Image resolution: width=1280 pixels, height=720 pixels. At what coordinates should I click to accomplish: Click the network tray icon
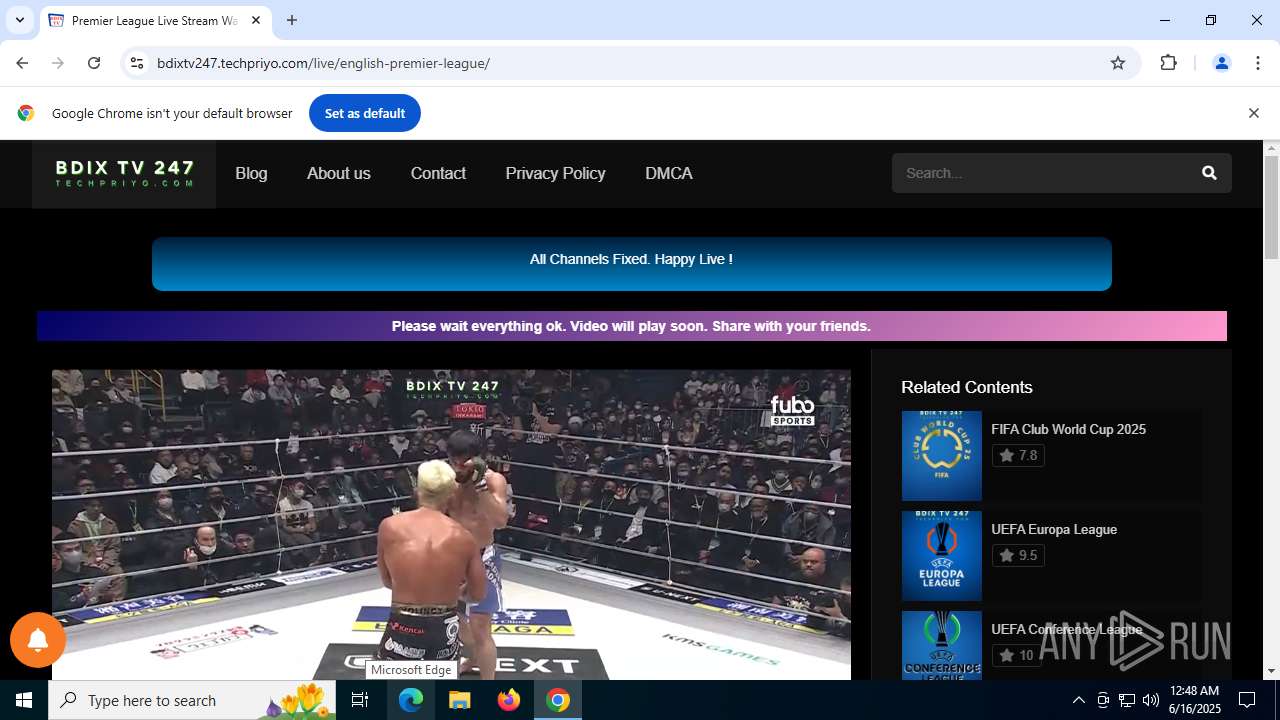tap(1127, 700)
